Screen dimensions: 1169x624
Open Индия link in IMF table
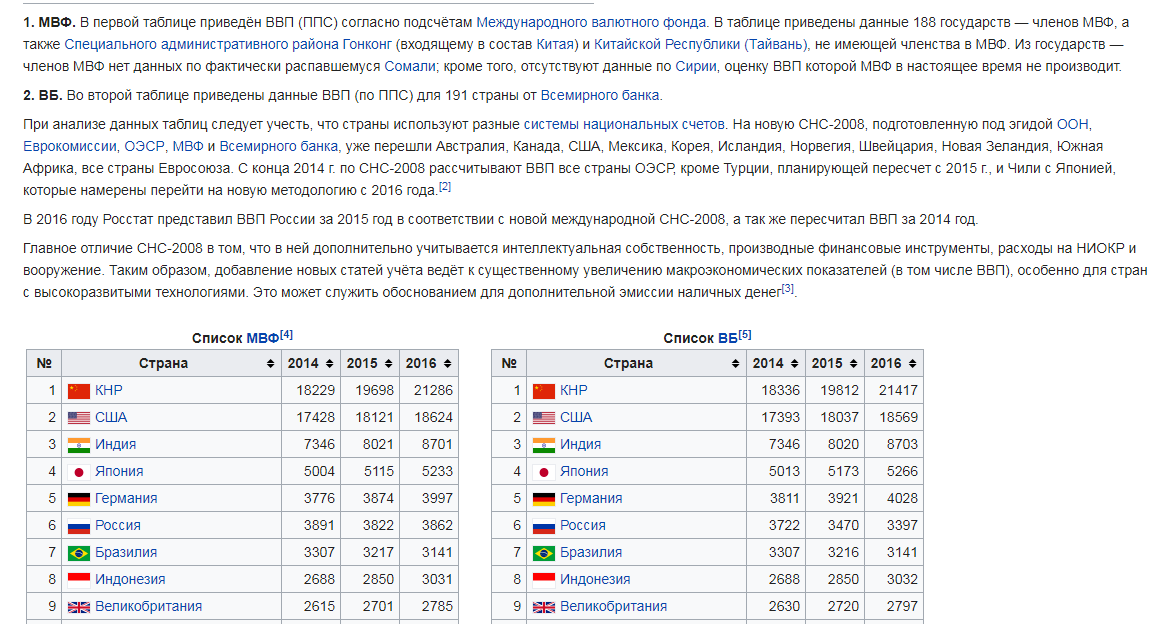(116, 444)
